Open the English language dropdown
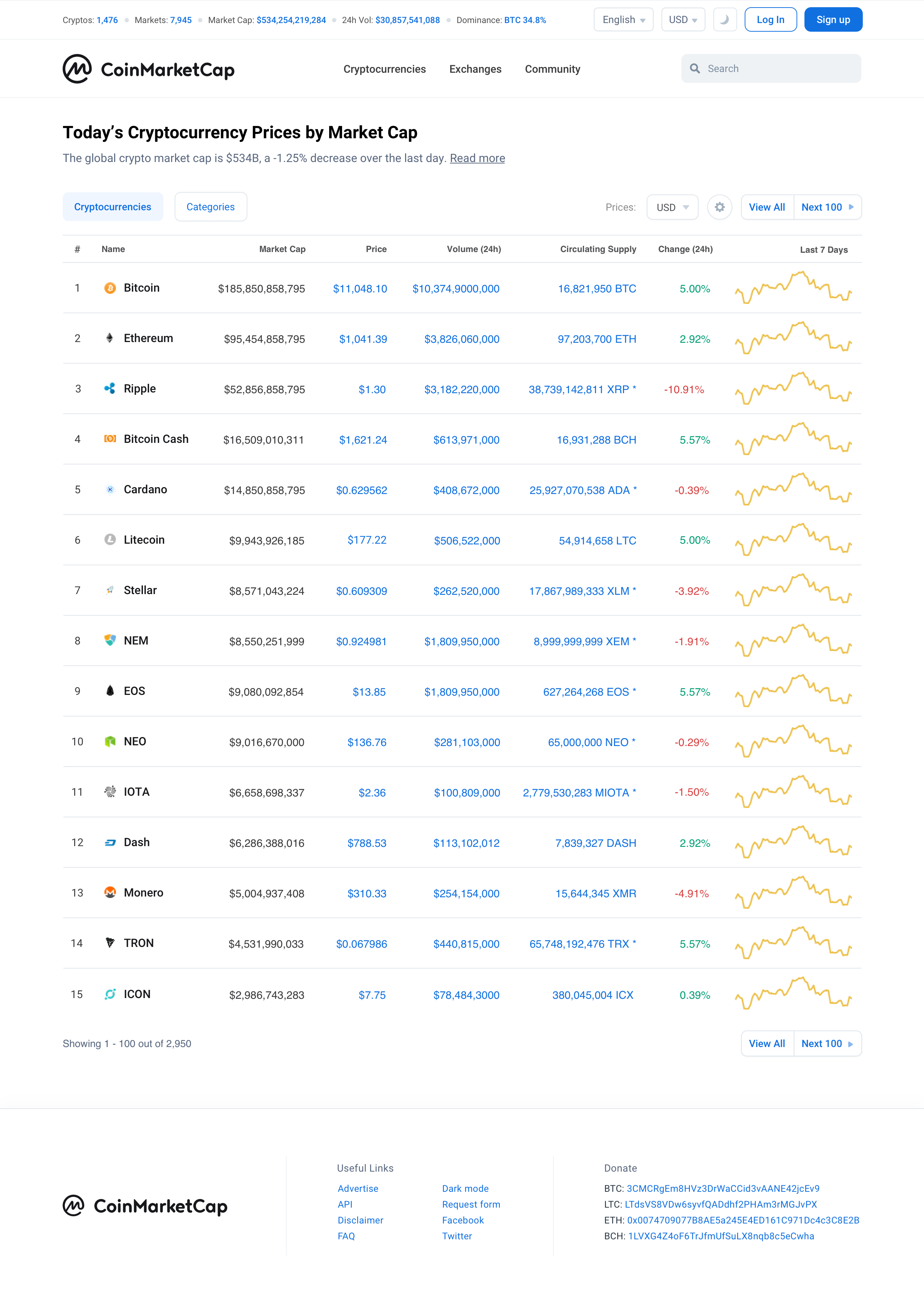Screen dimensions: 924x1307 click(x=623, y=20)
